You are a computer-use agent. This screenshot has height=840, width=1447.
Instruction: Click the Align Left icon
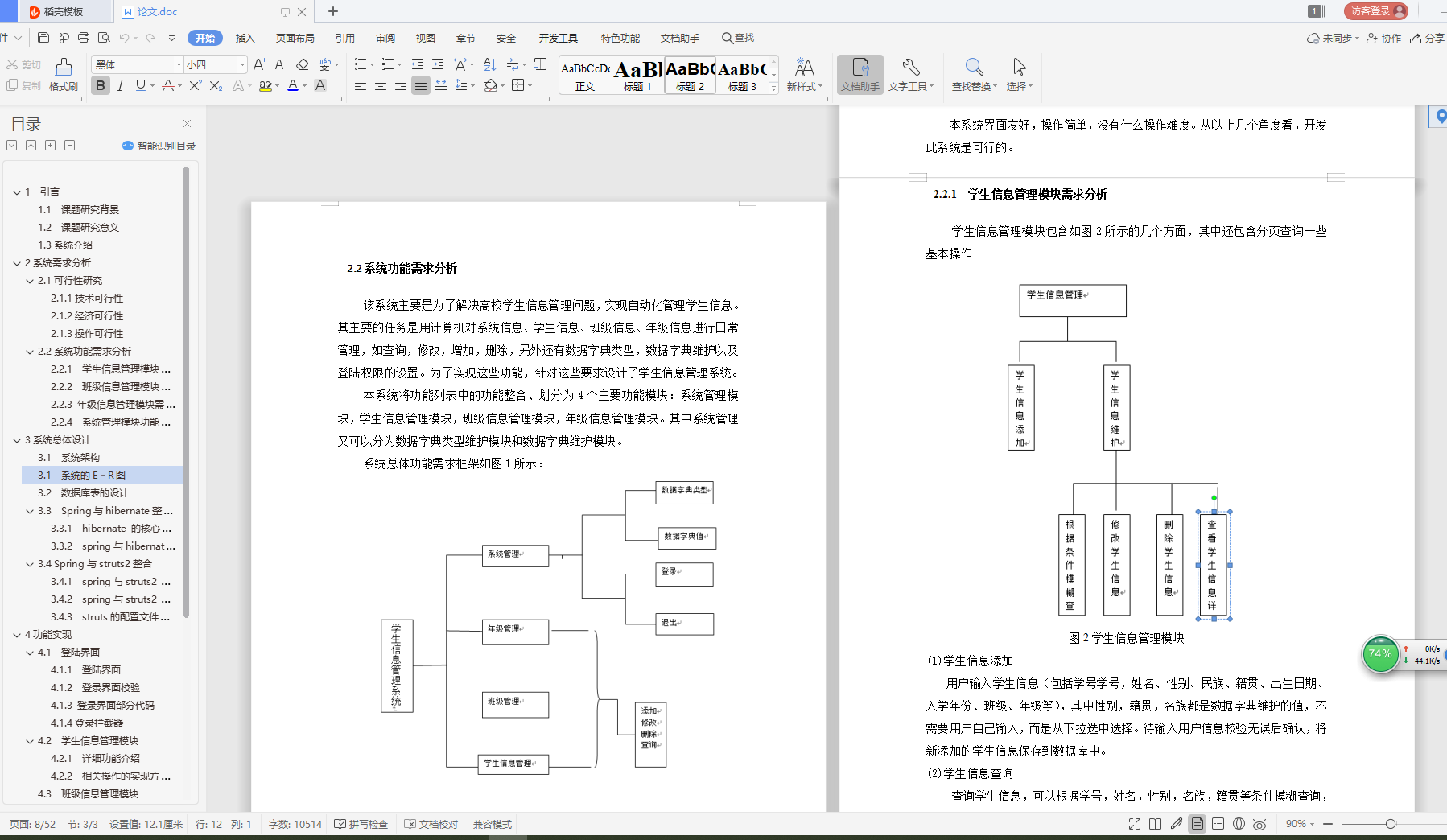point(361,85)
